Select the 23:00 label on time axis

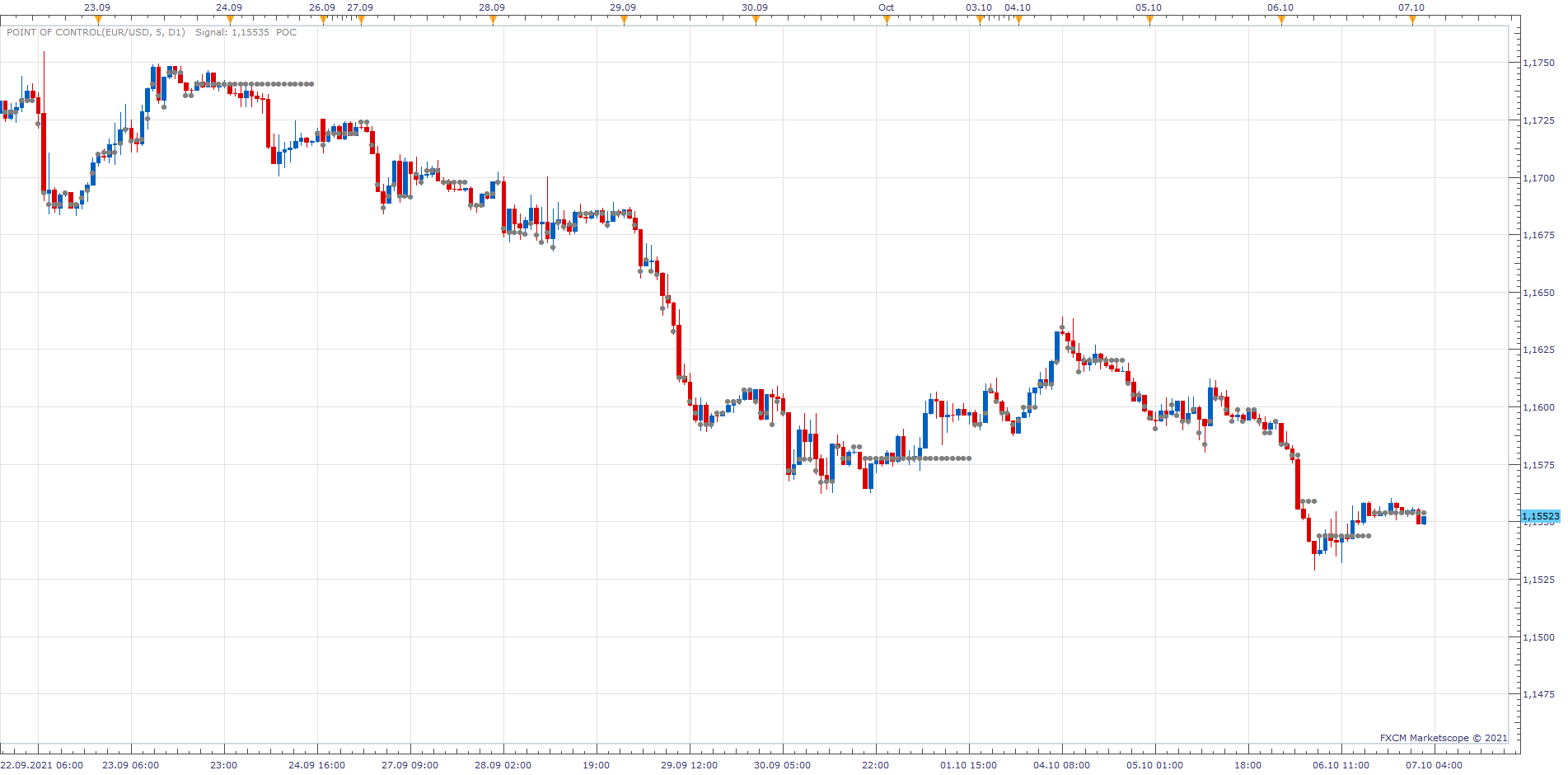224,765
